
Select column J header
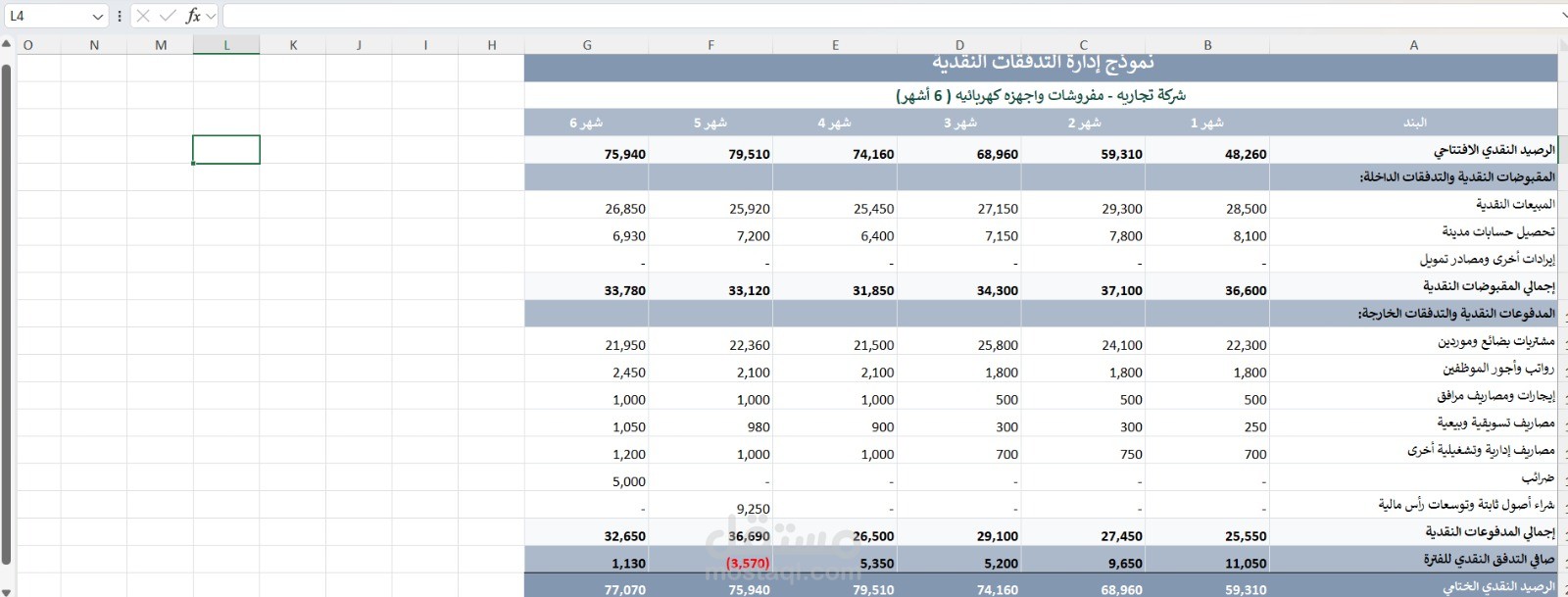coord(359,45)
